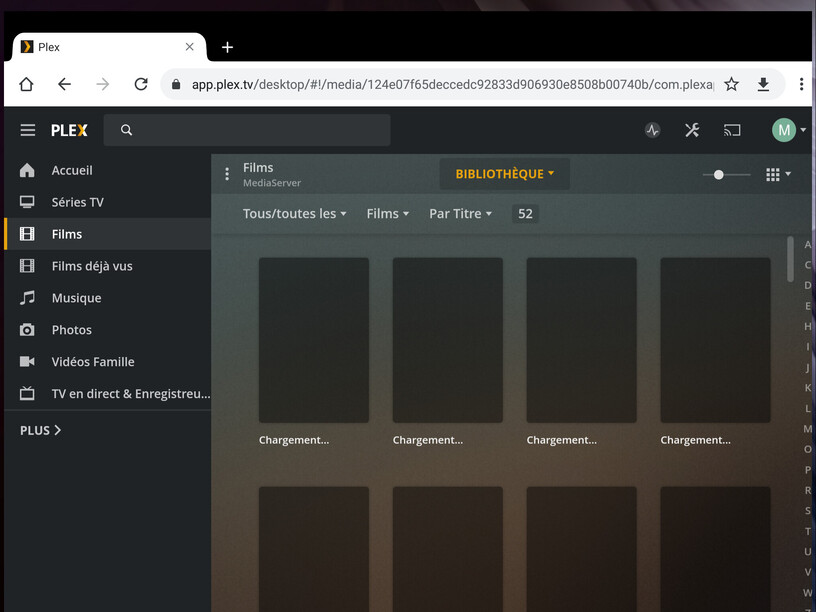The width and height of the screenshot is (816, 612).
Task: Click first loading poster in top row
Action: [314, 340]
